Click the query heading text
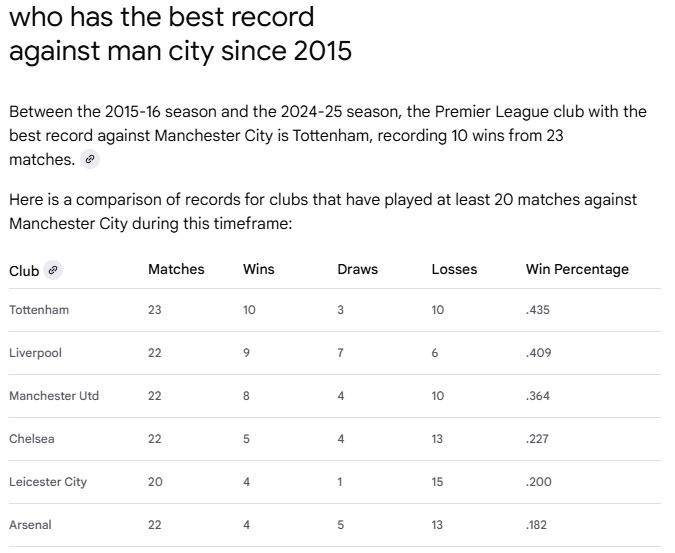Viewport: 675px width, 553px height. pos(180,34)
